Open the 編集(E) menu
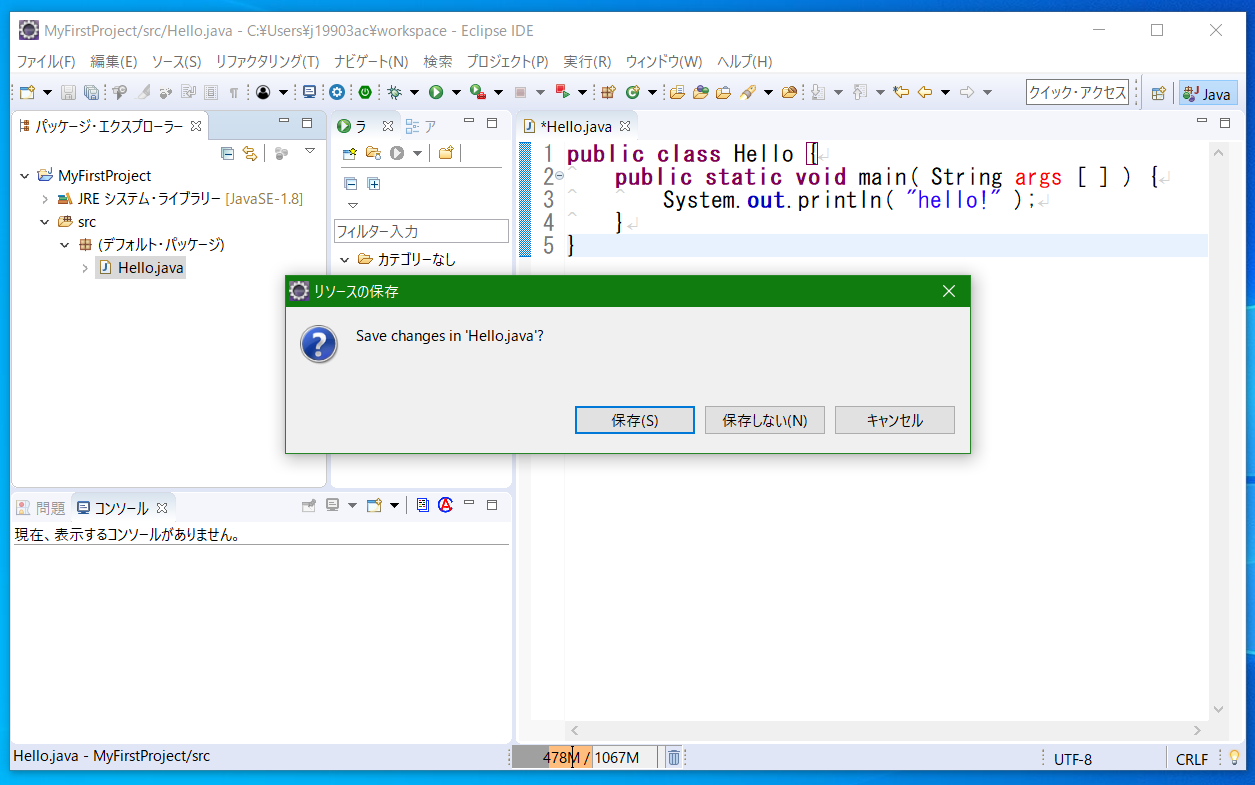Screen dimensions: 1255x785 (x=114, y=61)
